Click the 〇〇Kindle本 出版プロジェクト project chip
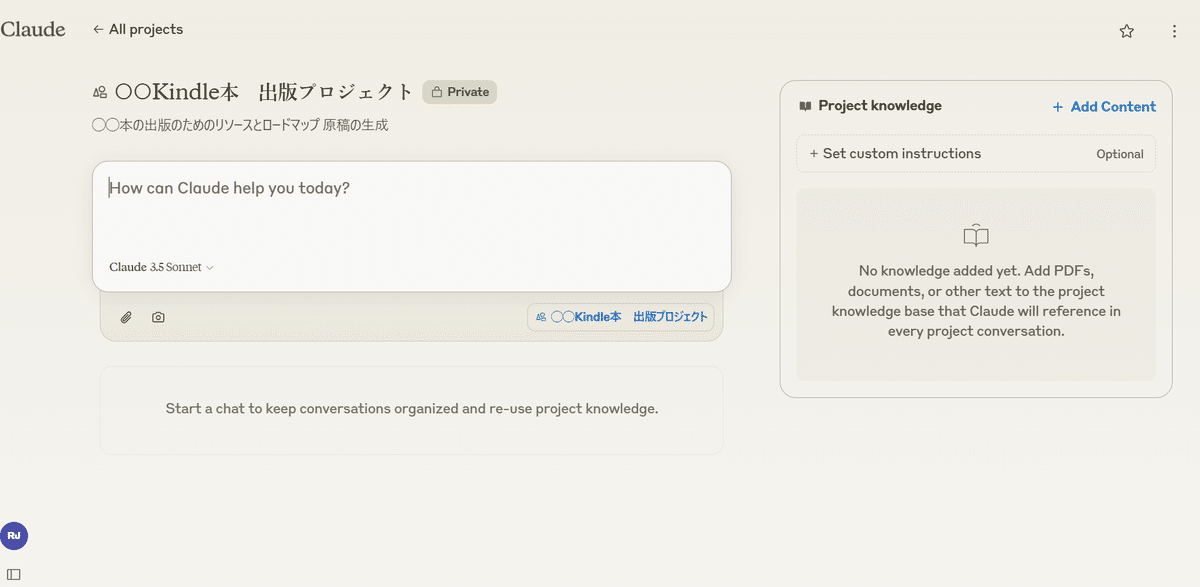Screen dimensions: 1200x587 (621, 317)
